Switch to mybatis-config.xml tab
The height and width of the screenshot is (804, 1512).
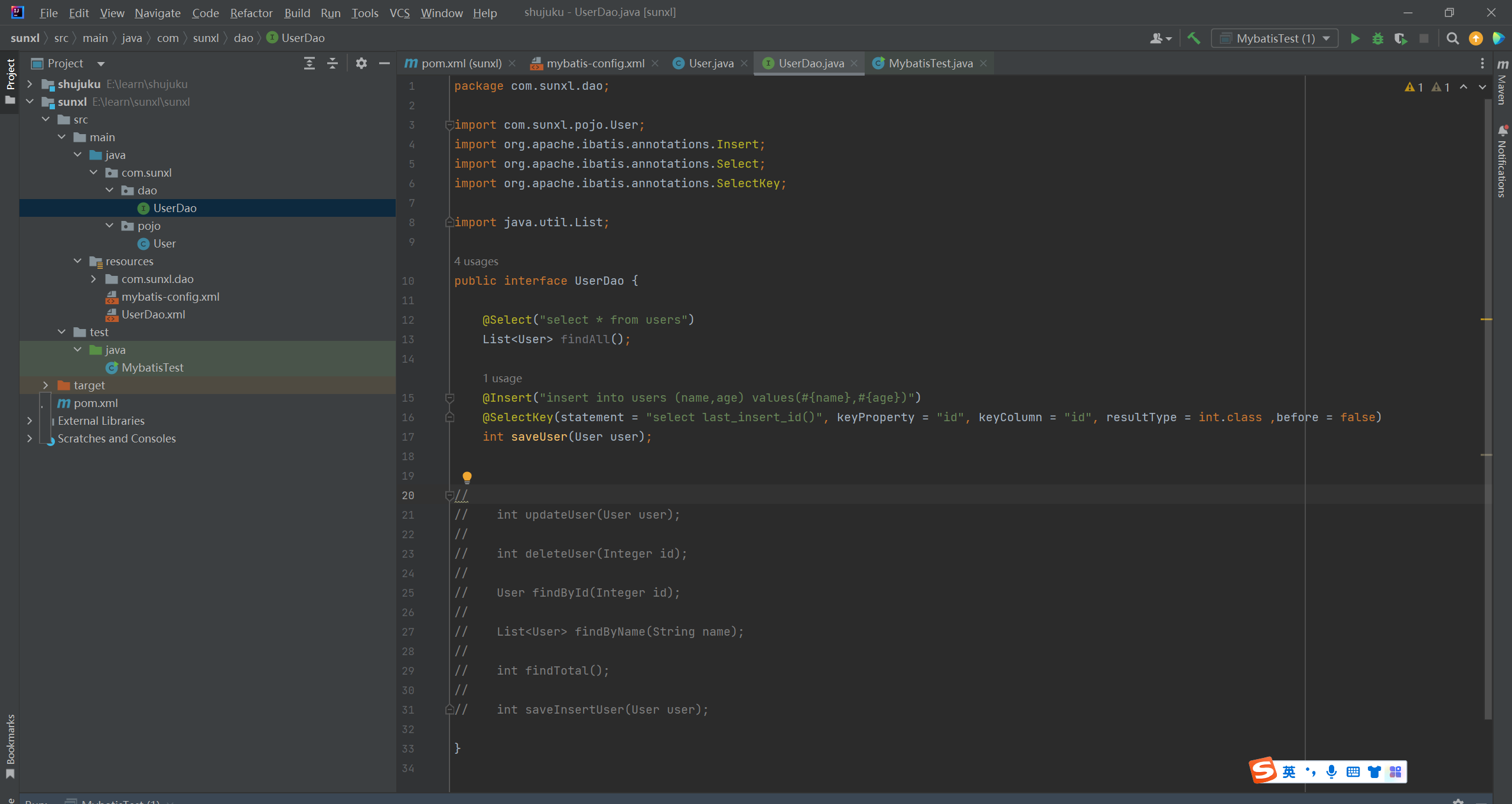(x=594, y=63)
